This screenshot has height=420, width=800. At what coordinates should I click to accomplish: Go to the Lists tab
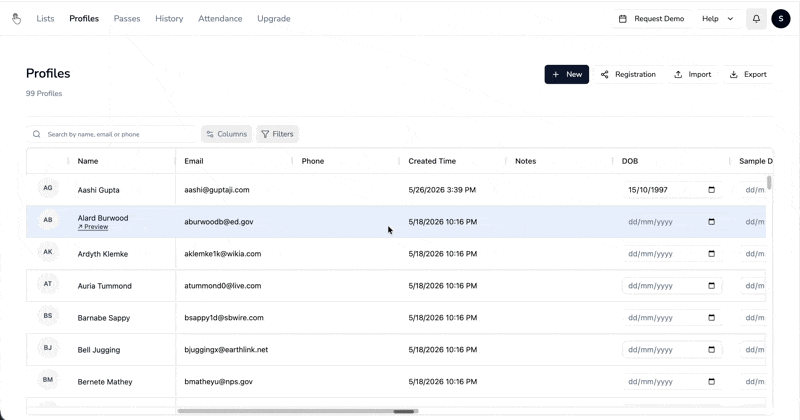coord(45,18)
